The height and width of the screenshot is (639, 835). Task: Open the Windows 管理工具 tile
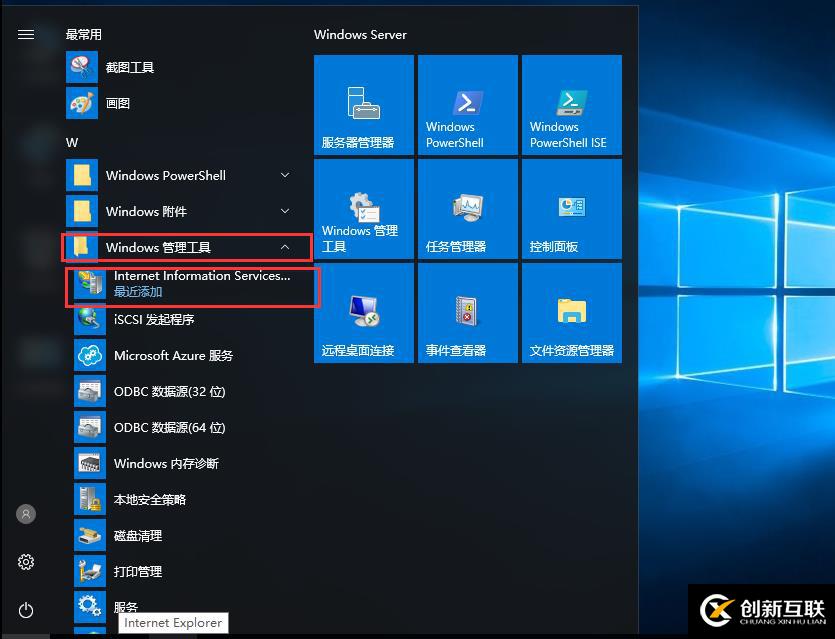pos(364,209)
